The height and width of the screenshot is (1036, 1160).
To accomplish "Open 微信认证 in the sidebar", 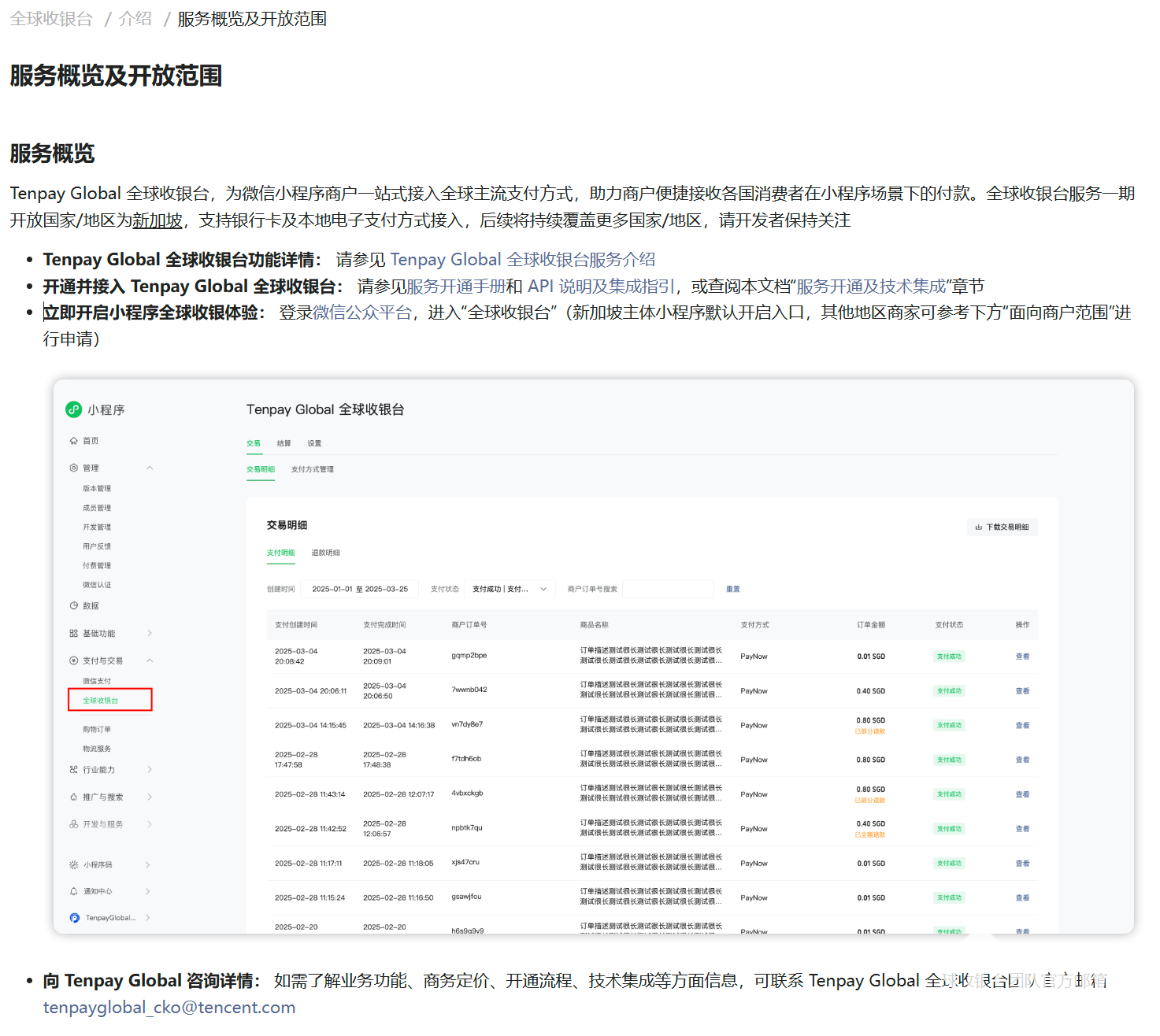I will coord(97,585).
